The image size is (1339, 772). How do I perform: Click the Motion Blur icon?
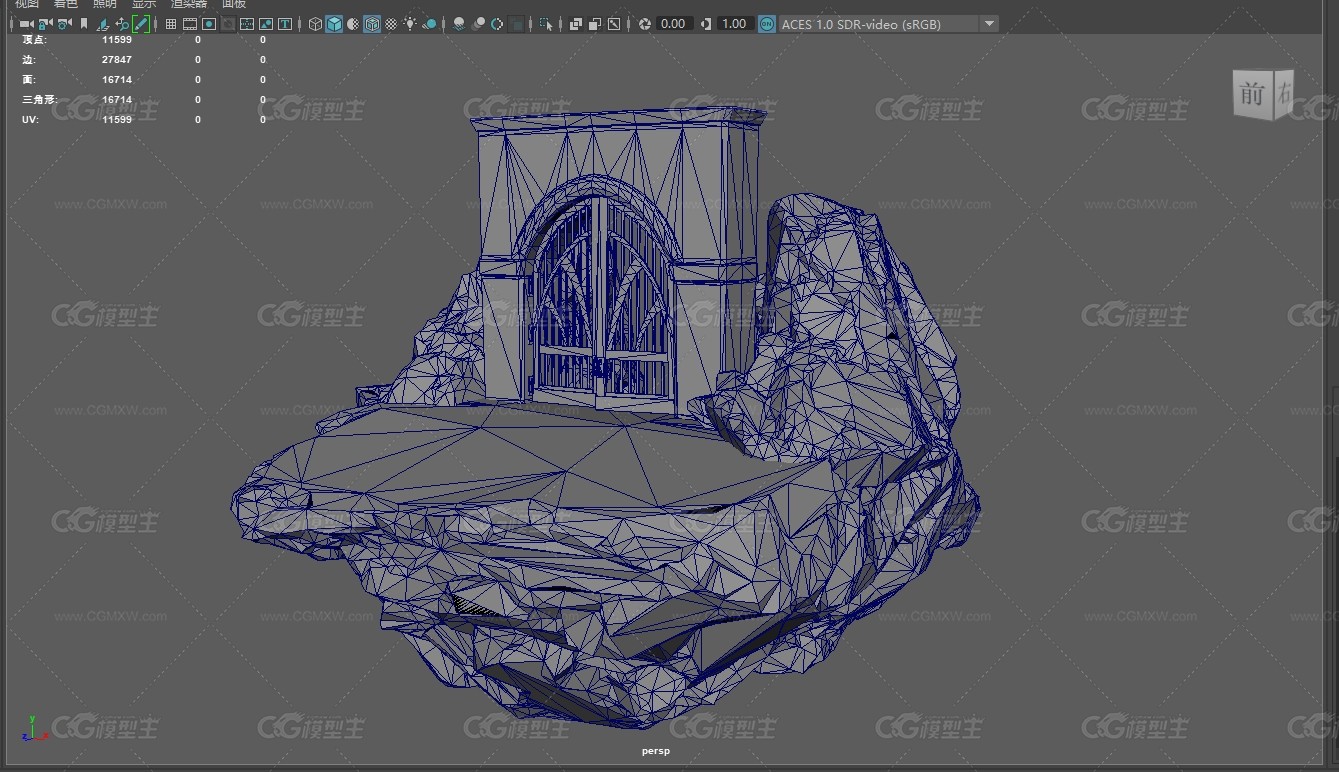click(478, 24)
